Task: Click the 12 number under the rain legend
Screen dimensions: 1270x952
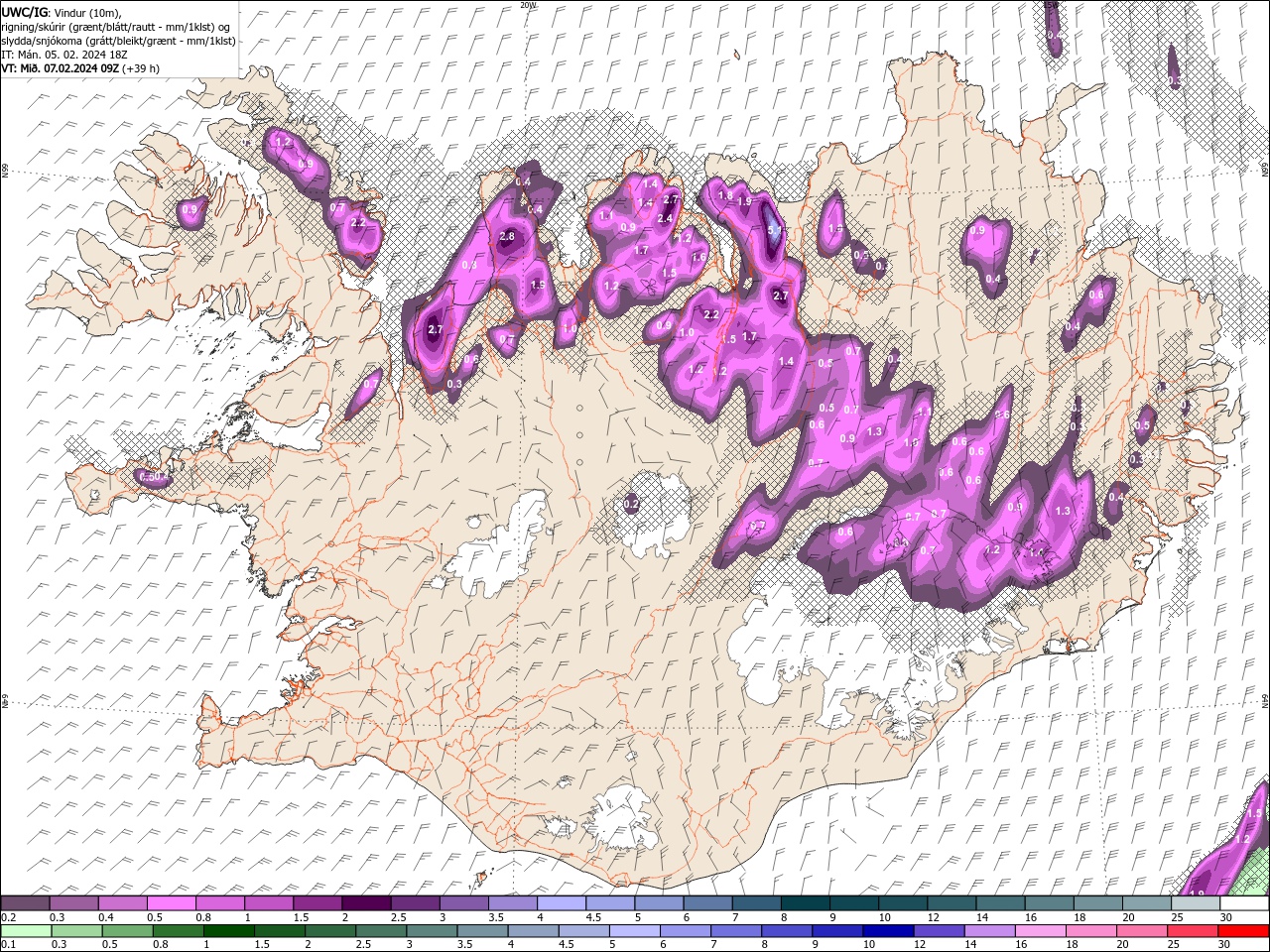Action: point(920,944)
